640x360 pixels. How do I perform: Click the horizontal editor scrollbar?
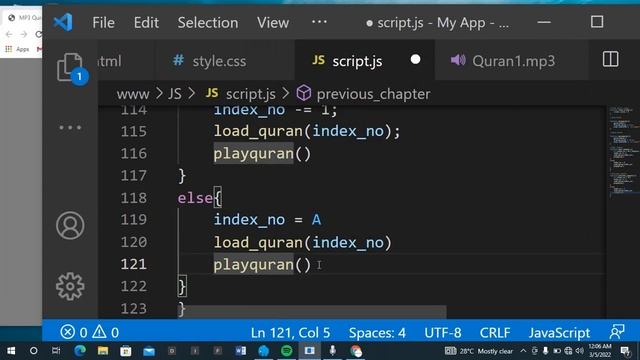point(312,311)
